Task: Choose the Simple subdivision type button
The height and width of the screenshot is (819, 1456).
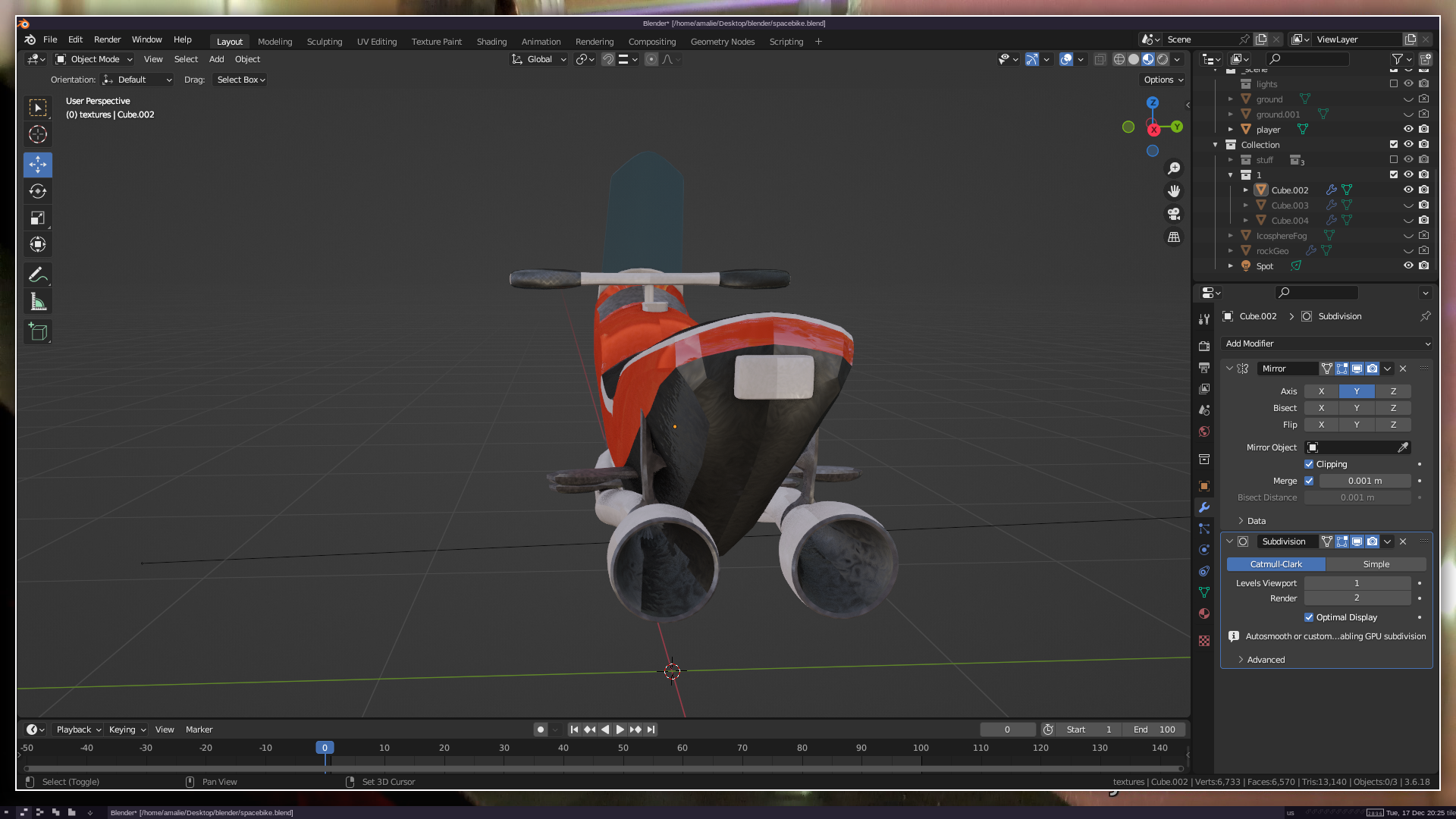Action: tap(1376, 564)
